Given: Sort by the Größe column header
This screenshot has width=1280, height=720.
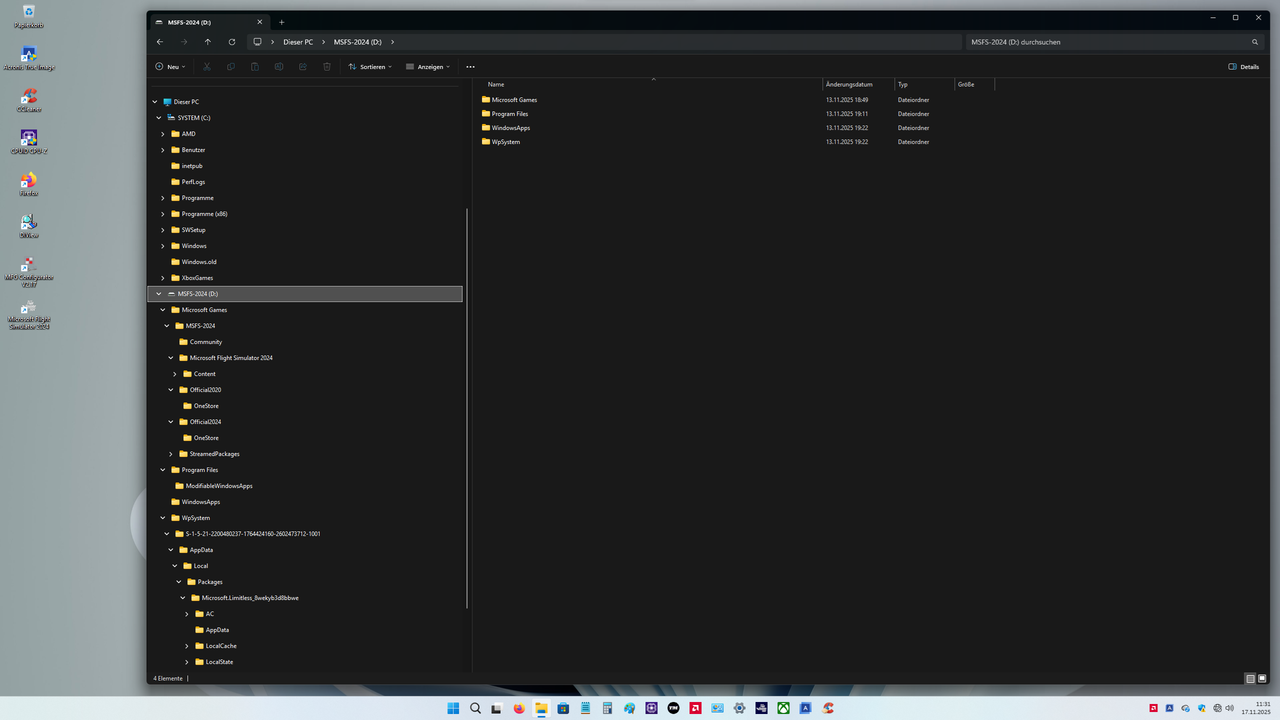Looking at the screenshot, I should pyautogui.click(x=966, y=84).
